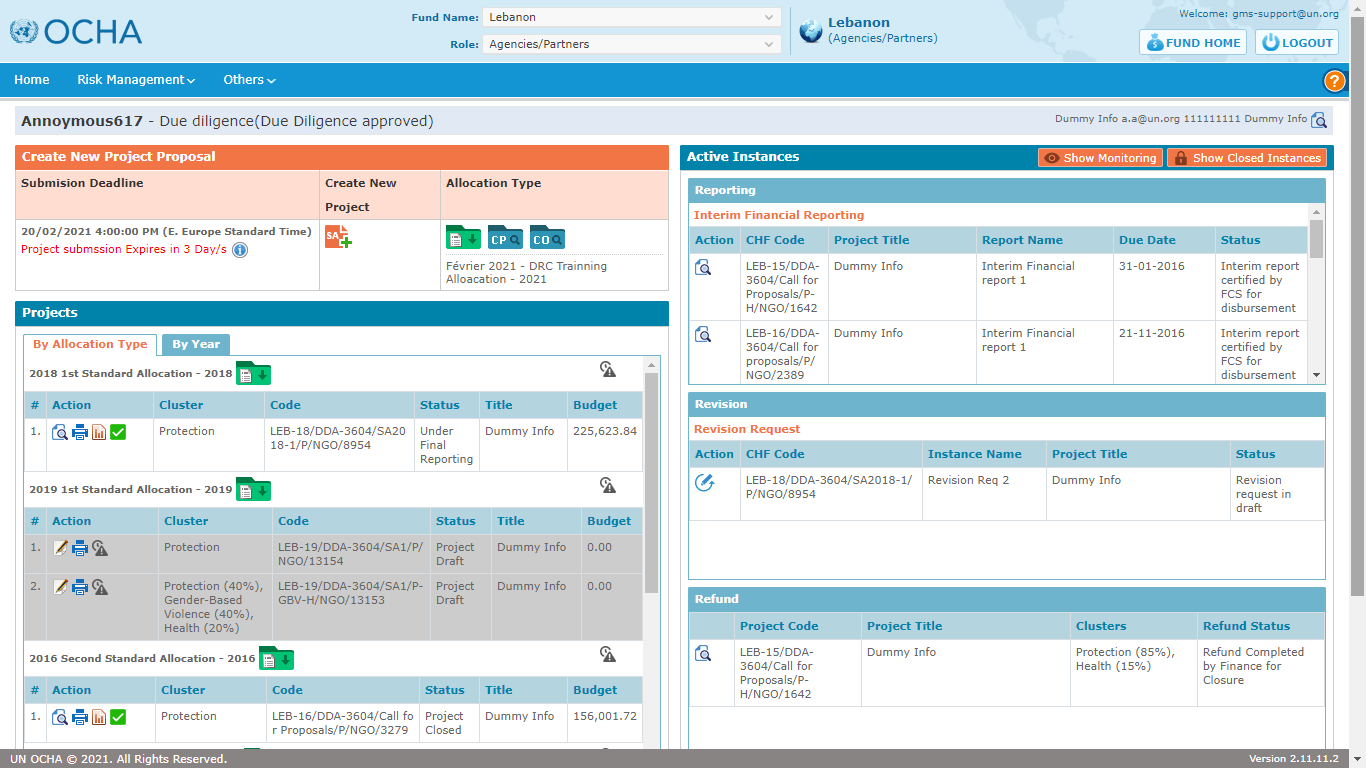The image size is (1366, 768).
Task: Expand the Others menu
Action: 249,80
